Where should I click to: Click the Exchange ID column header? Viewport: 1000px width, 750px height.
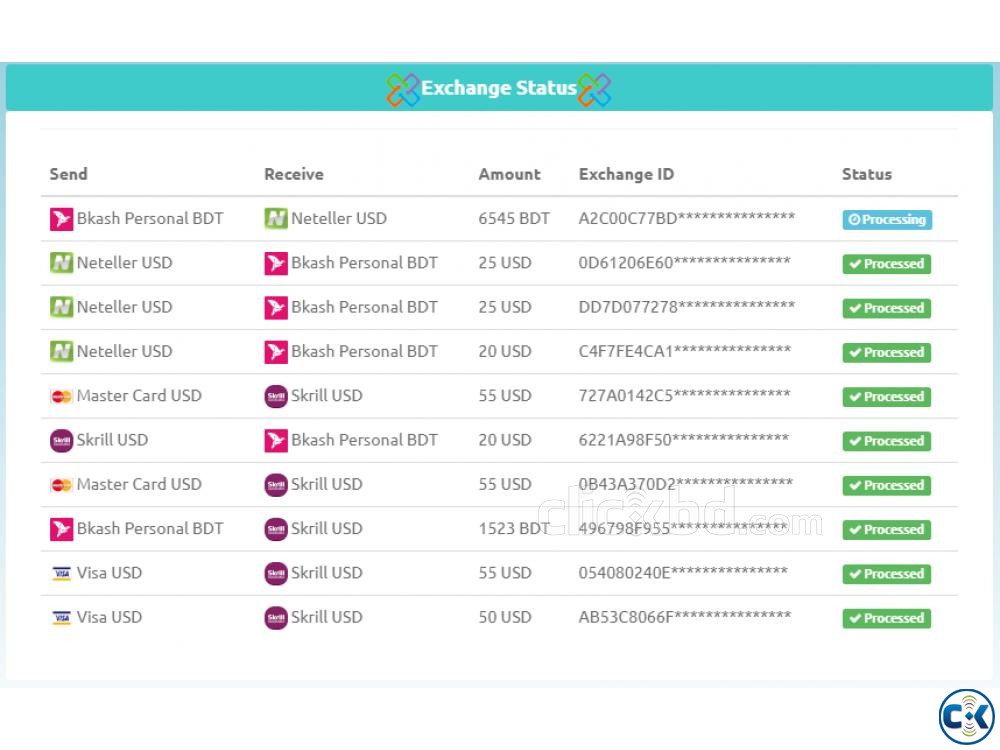pyautogui.click(x=626, y=175)
